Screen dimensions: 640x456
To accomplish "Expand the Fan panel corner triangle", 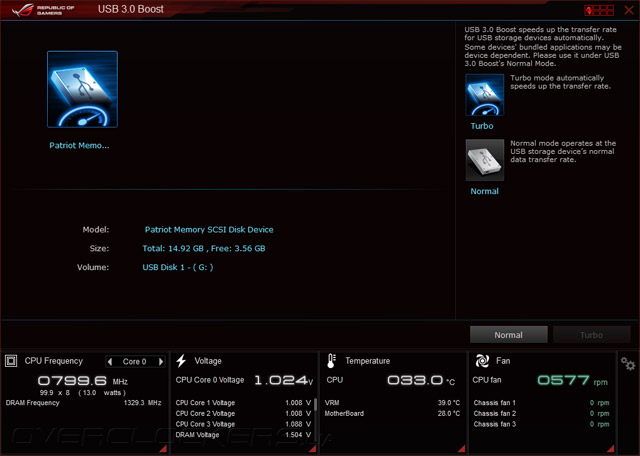I will point(611,449).
